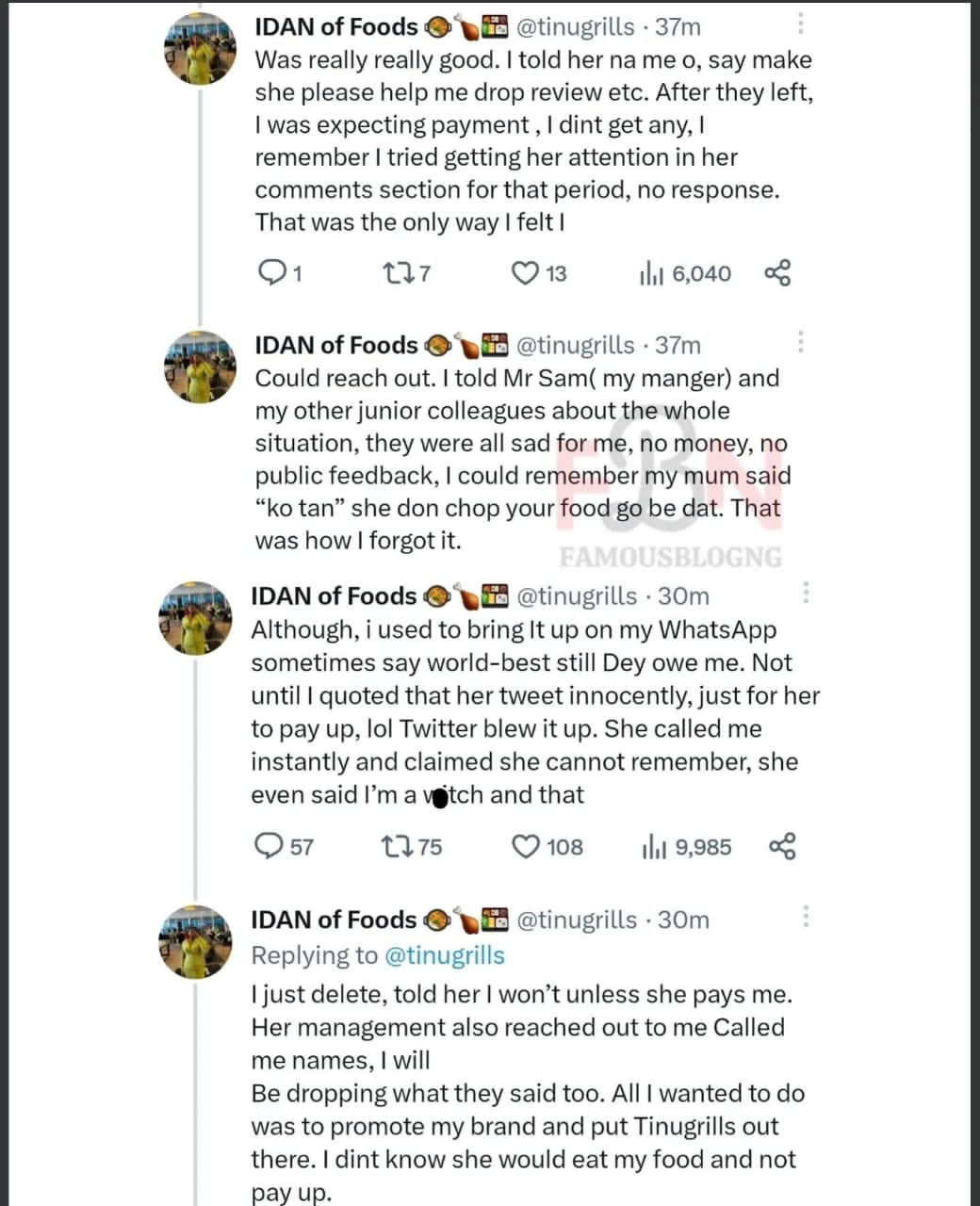Share the tweet with 6,040 views

click(x=777, y=273)
